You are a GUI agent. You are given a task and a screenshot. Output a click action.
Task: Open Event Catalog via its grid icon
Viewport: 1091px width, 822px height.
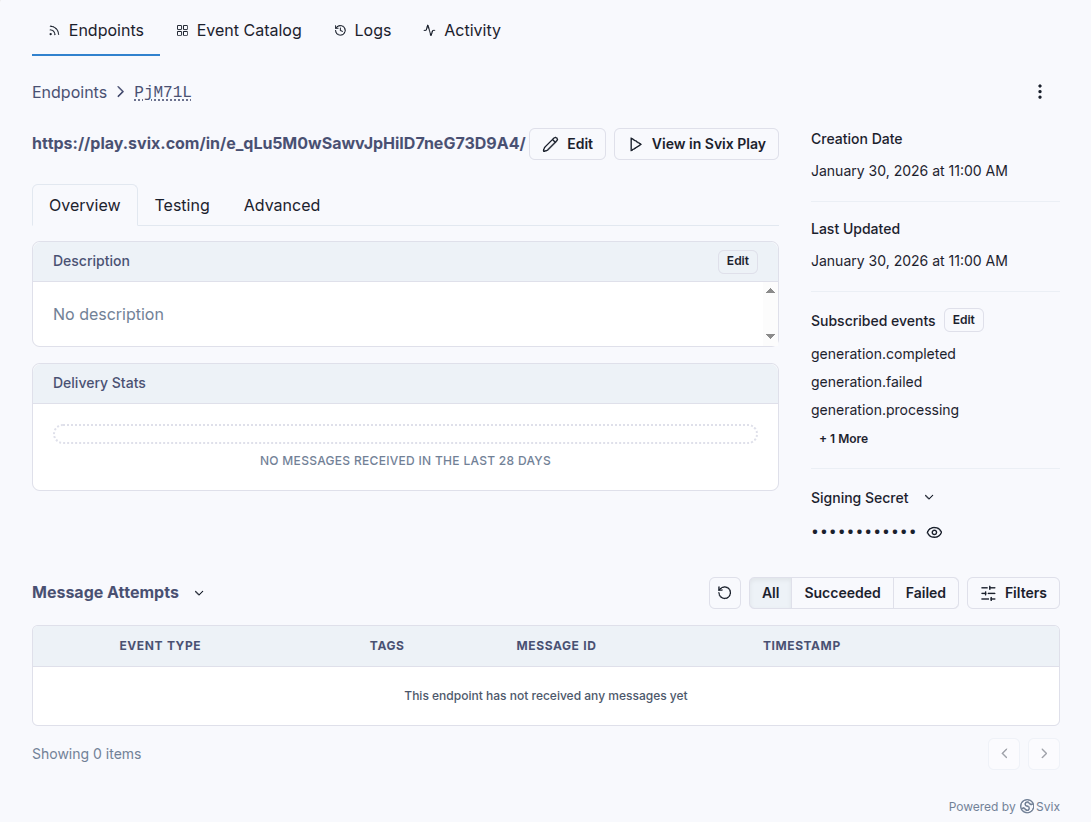point(182,30)
